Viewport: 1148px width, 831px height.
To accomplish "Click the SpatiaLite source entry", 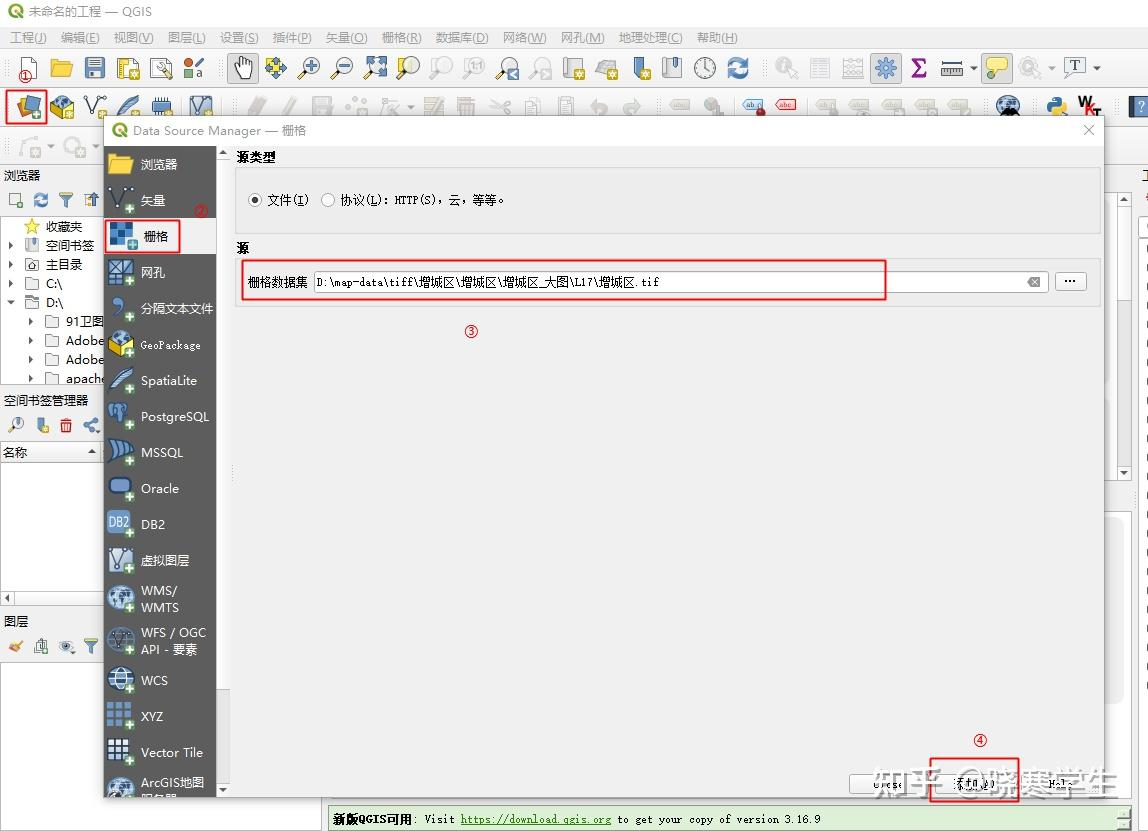I will (160, 381).
